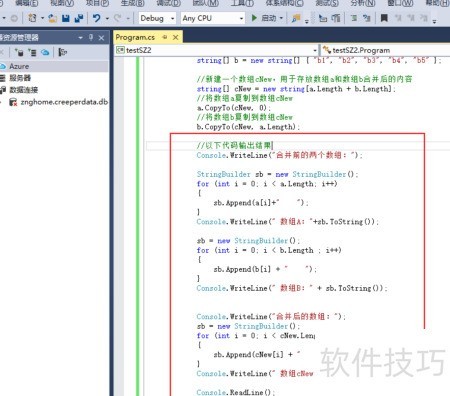Toggle auto-hide pin on Server Explorer panel
This screenshot has height=396, width=450.
point(91,37)
